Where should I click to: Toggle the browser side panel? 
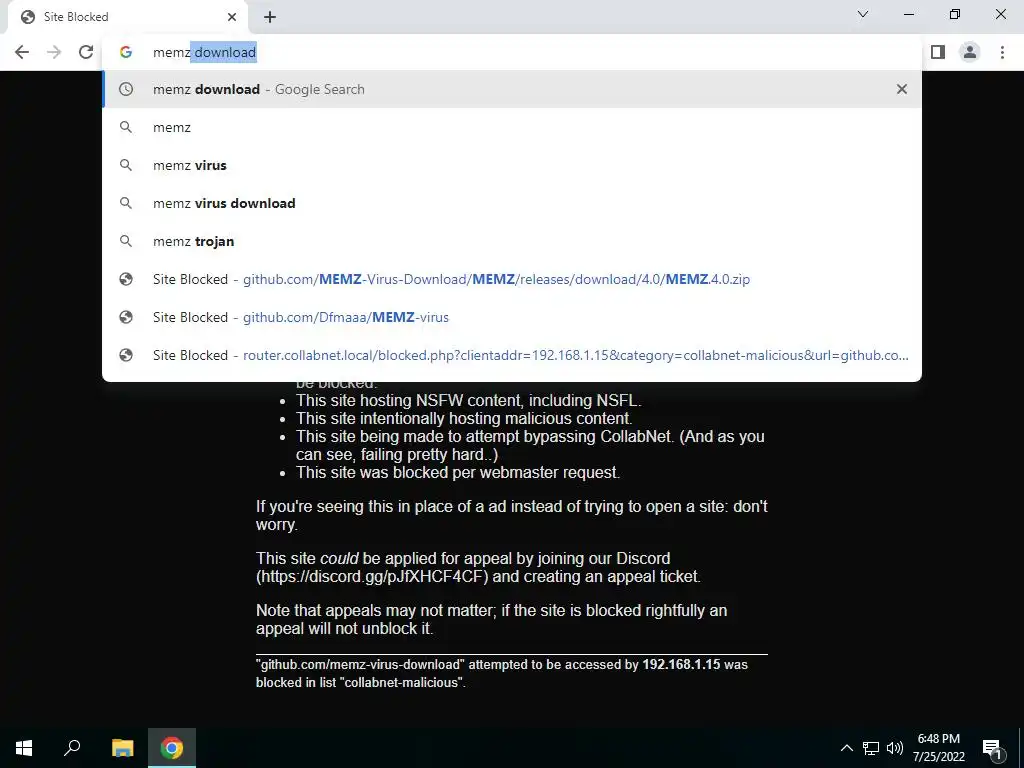[x=938, y=52]
